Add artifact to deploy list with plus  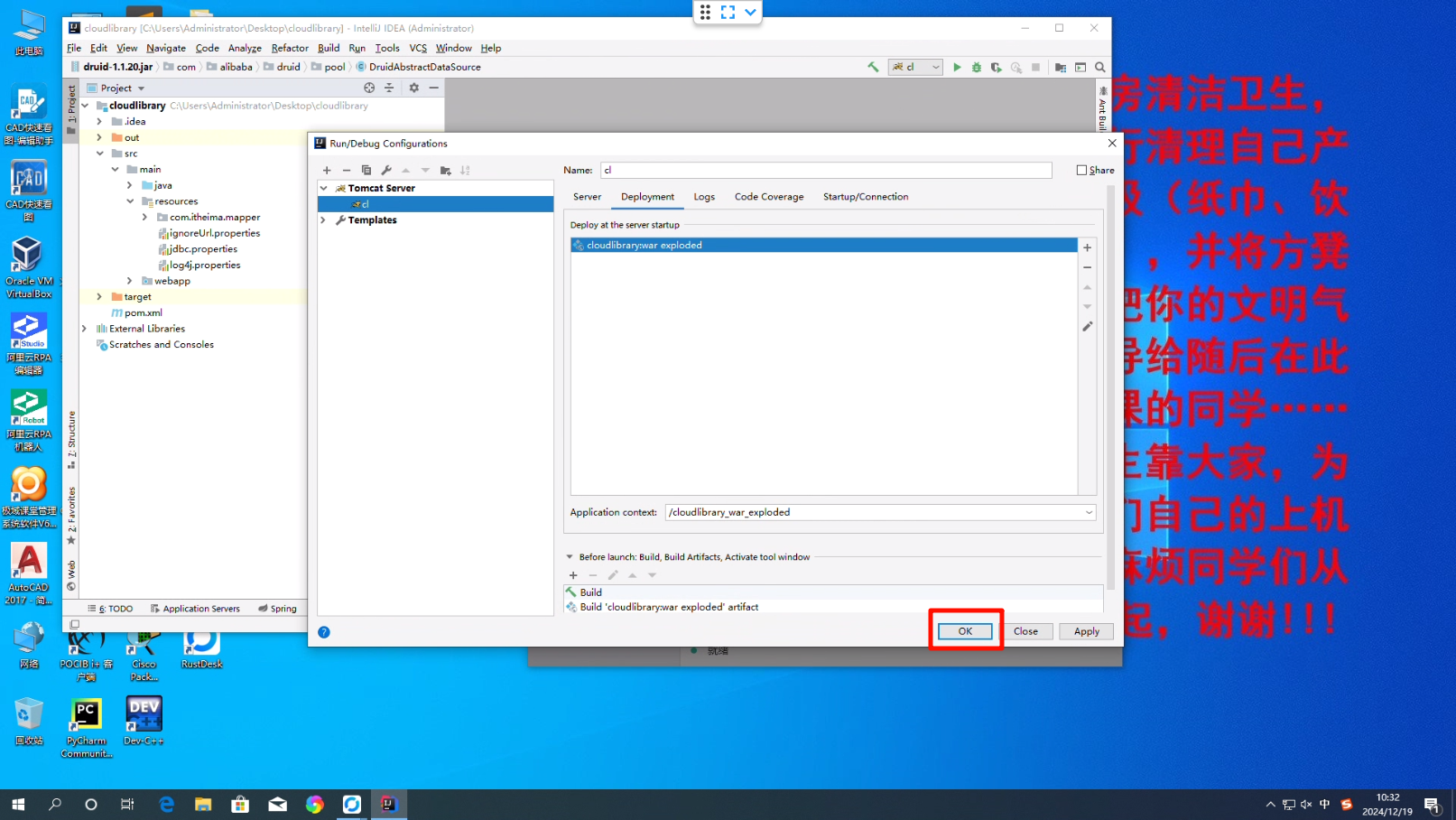coord(1088,247)
